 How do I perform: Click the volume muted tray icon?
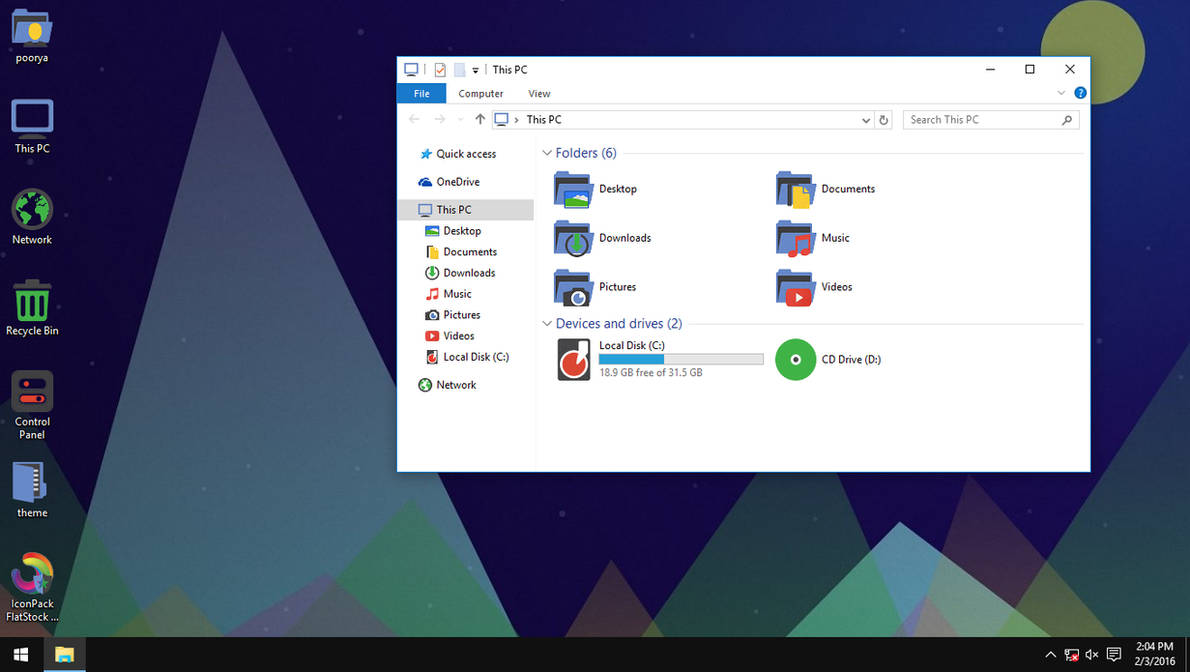click(1092, 655)
